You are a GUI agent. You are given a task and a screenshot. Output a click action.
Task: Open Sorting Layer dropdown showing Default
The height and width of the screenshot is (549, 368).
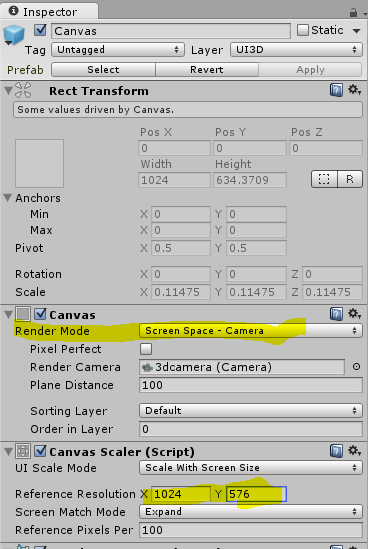(x=251, y=410)
